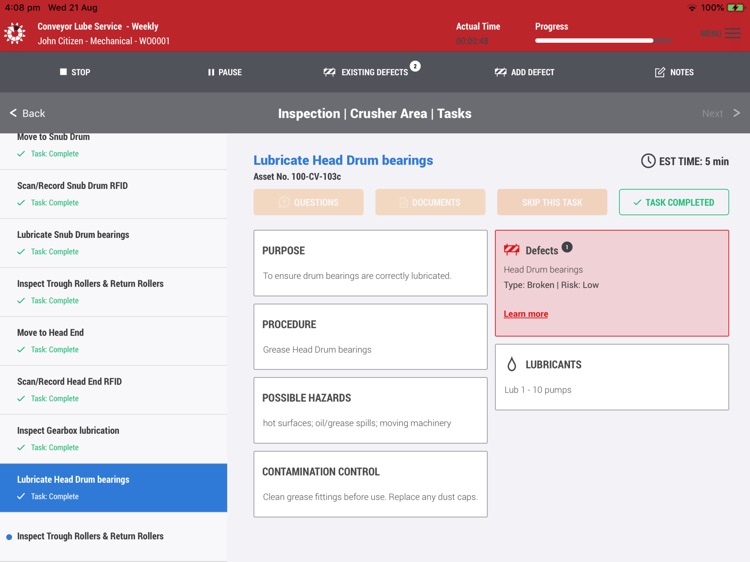Select completed Inspect Trough Rollers task
The width and height of the screenshot is (750, 562).
pos(113,292)
